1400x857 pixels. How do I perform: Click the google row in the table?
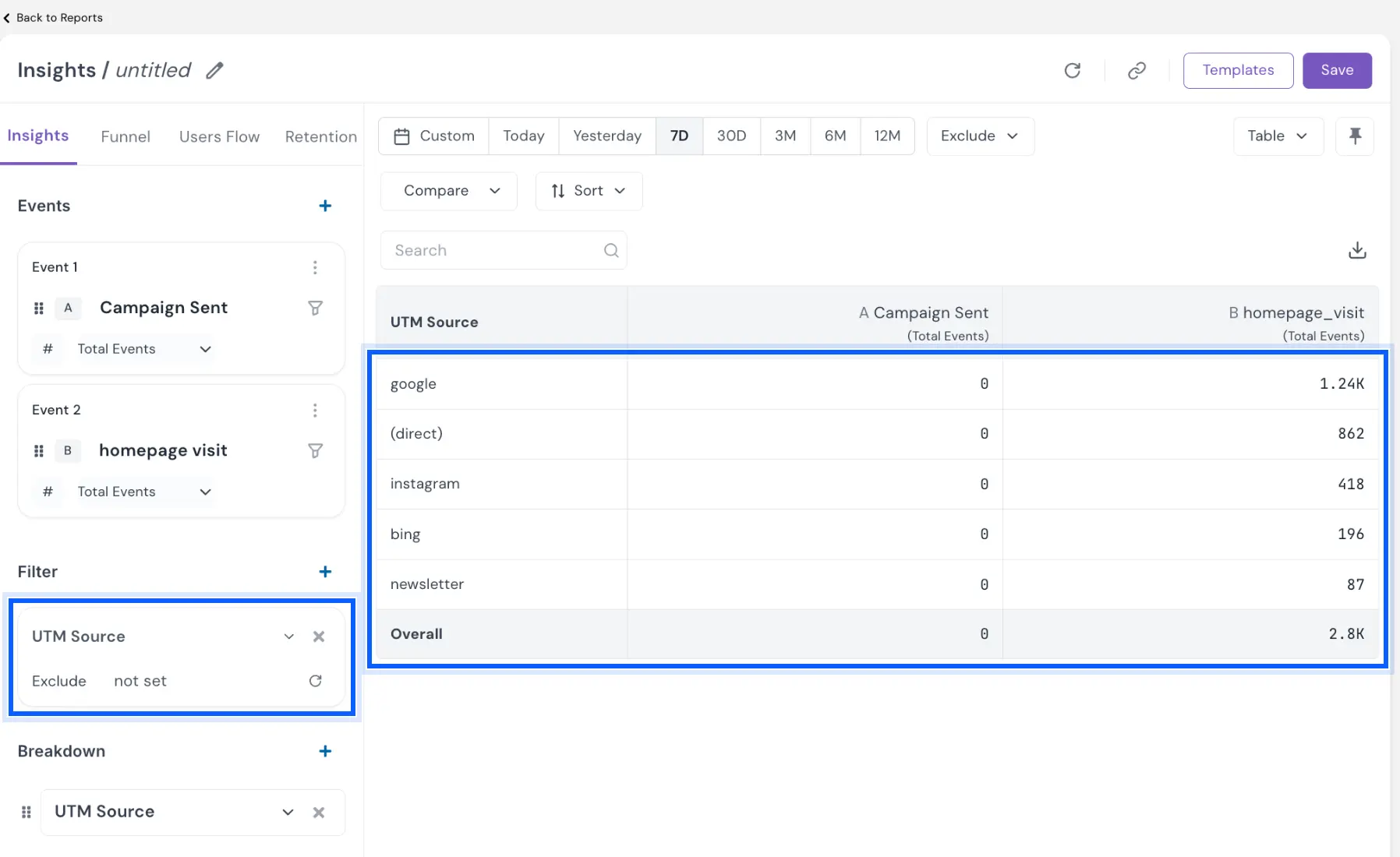click(x=878, y=384)
